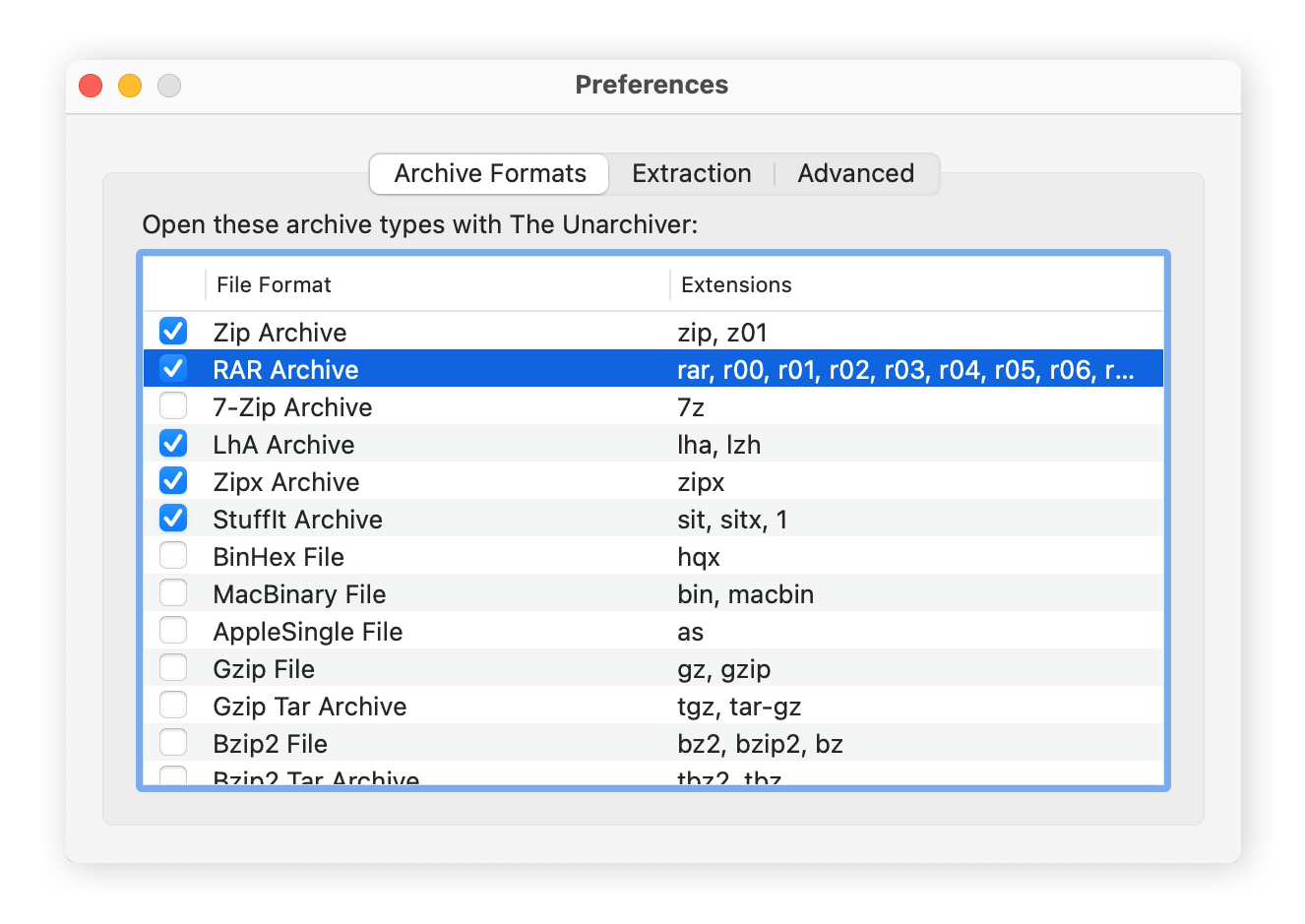Screen dimensions: 1305x924
Task: Enable the MacBinary File checkbox
Action: point(173,592)
